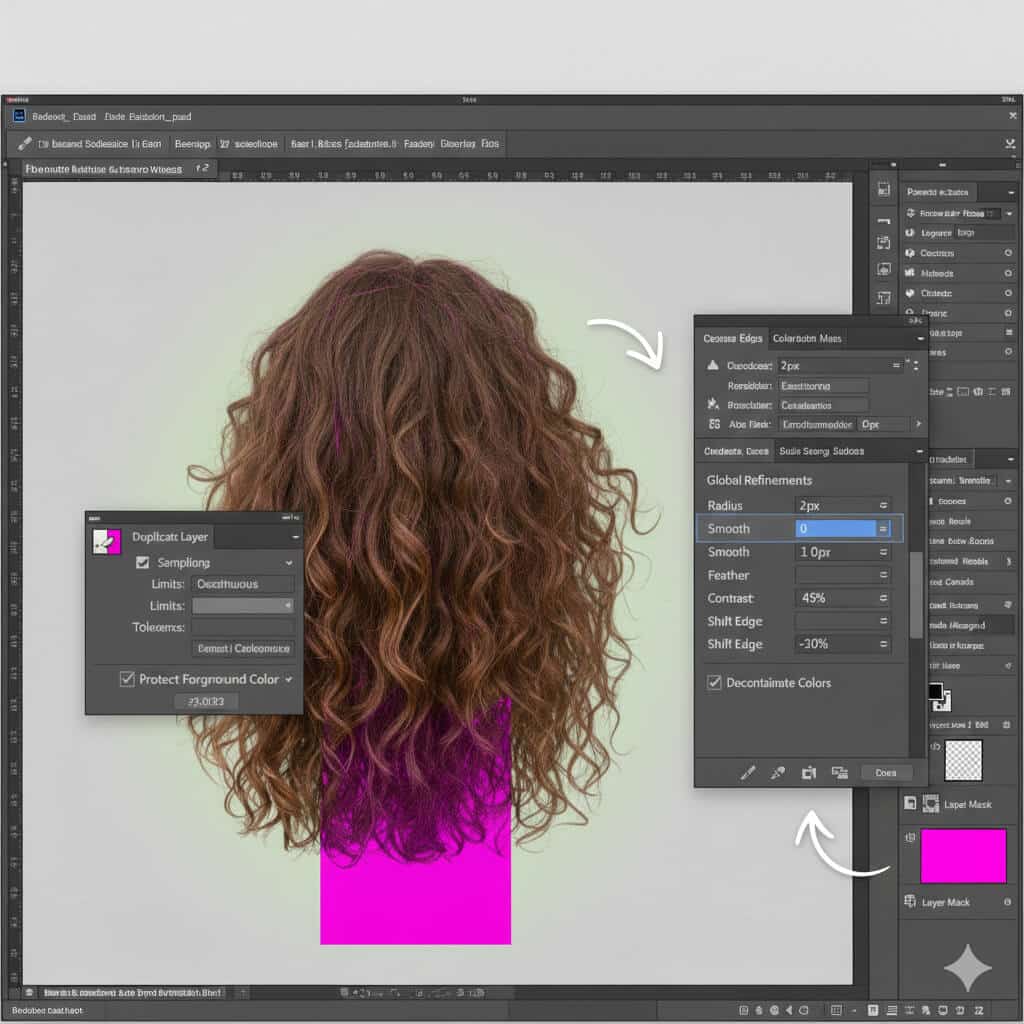
Task: Open the copy-selection icon in the Refine panel footer
Action: [x=810, y=772]
